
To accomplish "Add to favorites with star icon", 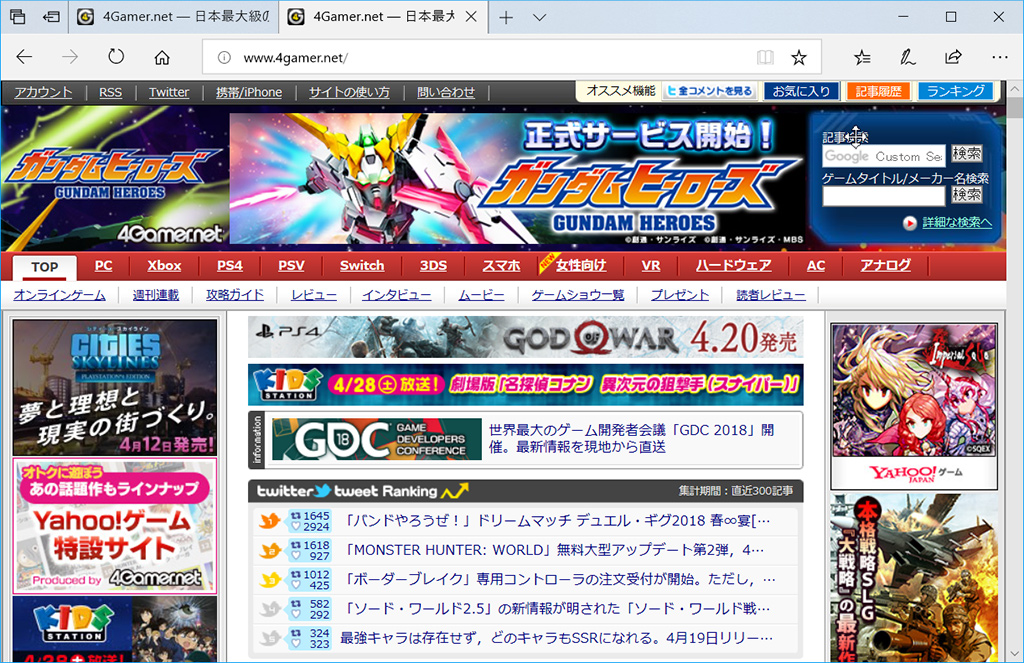I will click(799, 57).
